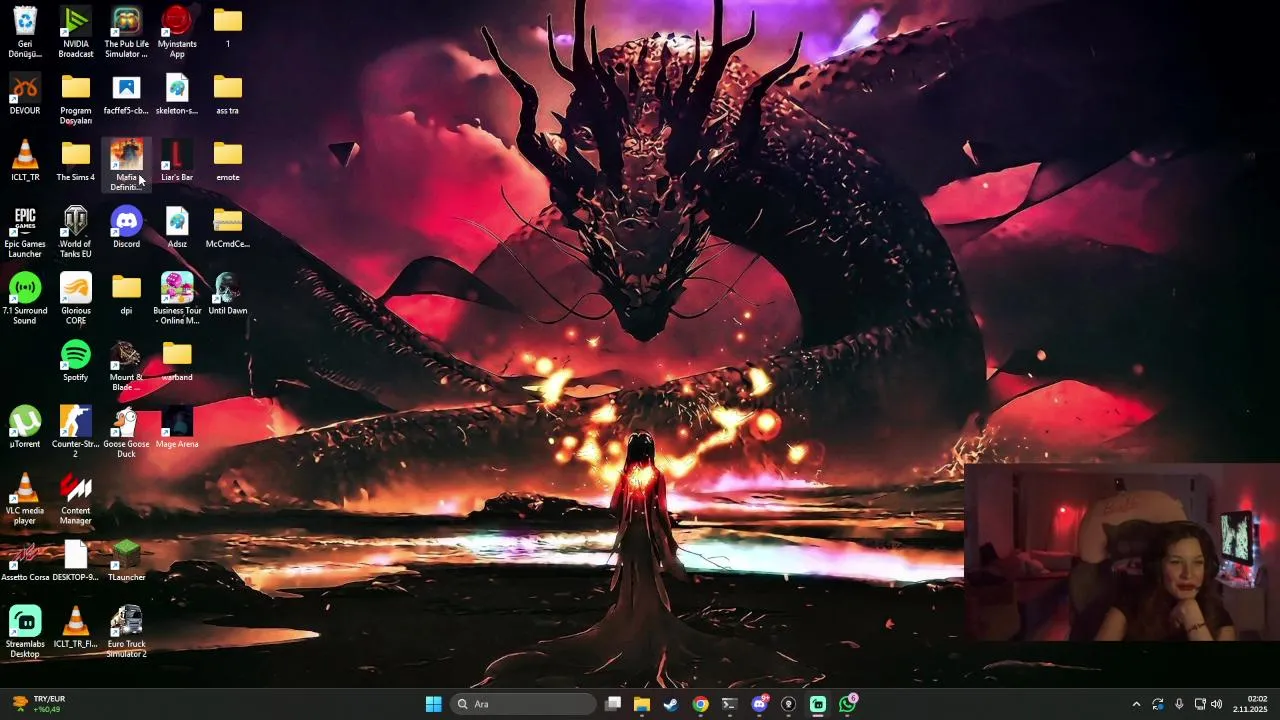The height and width of the screenshot is (720, 1280).
Task: Launch NVIDIA Broadcast from desktop
Action: pos(76,31)
